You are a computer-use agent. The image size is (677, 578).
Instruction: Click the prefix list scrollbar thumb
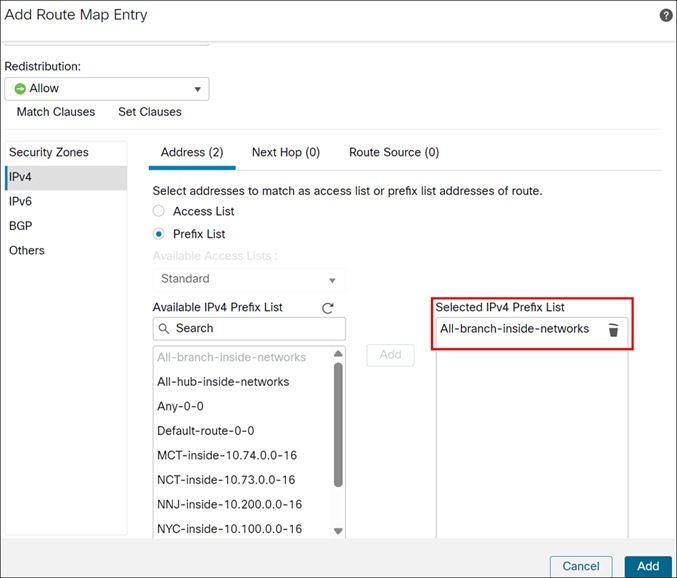[338, 425]
